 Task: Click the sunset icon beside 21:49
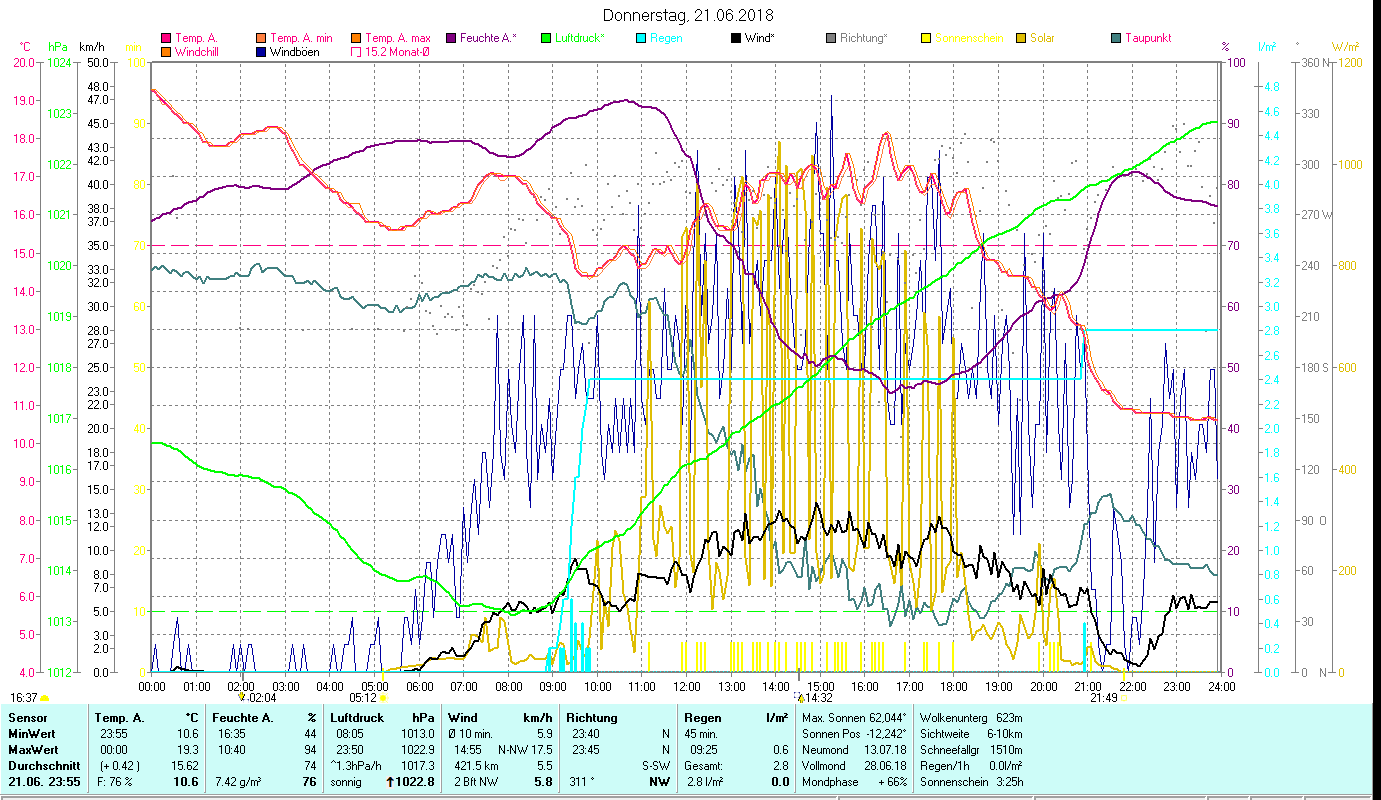(1124, 698)
